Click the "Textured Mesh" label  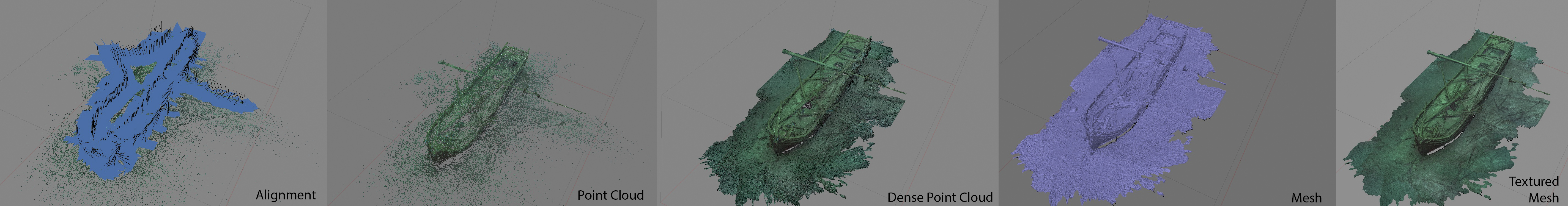[1534, 190]
